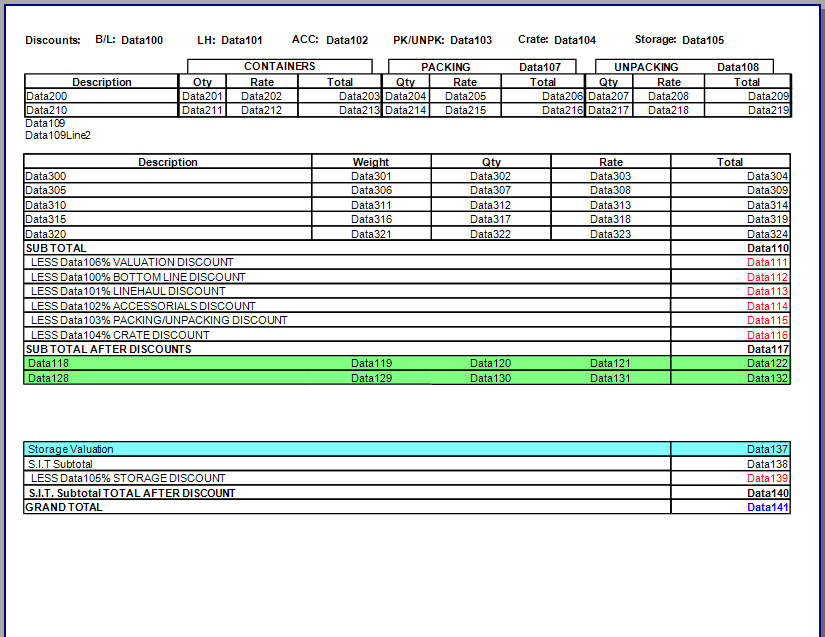Click Crate discount value Data104
Screen dimensions: 825x637
tap(575, 40)
